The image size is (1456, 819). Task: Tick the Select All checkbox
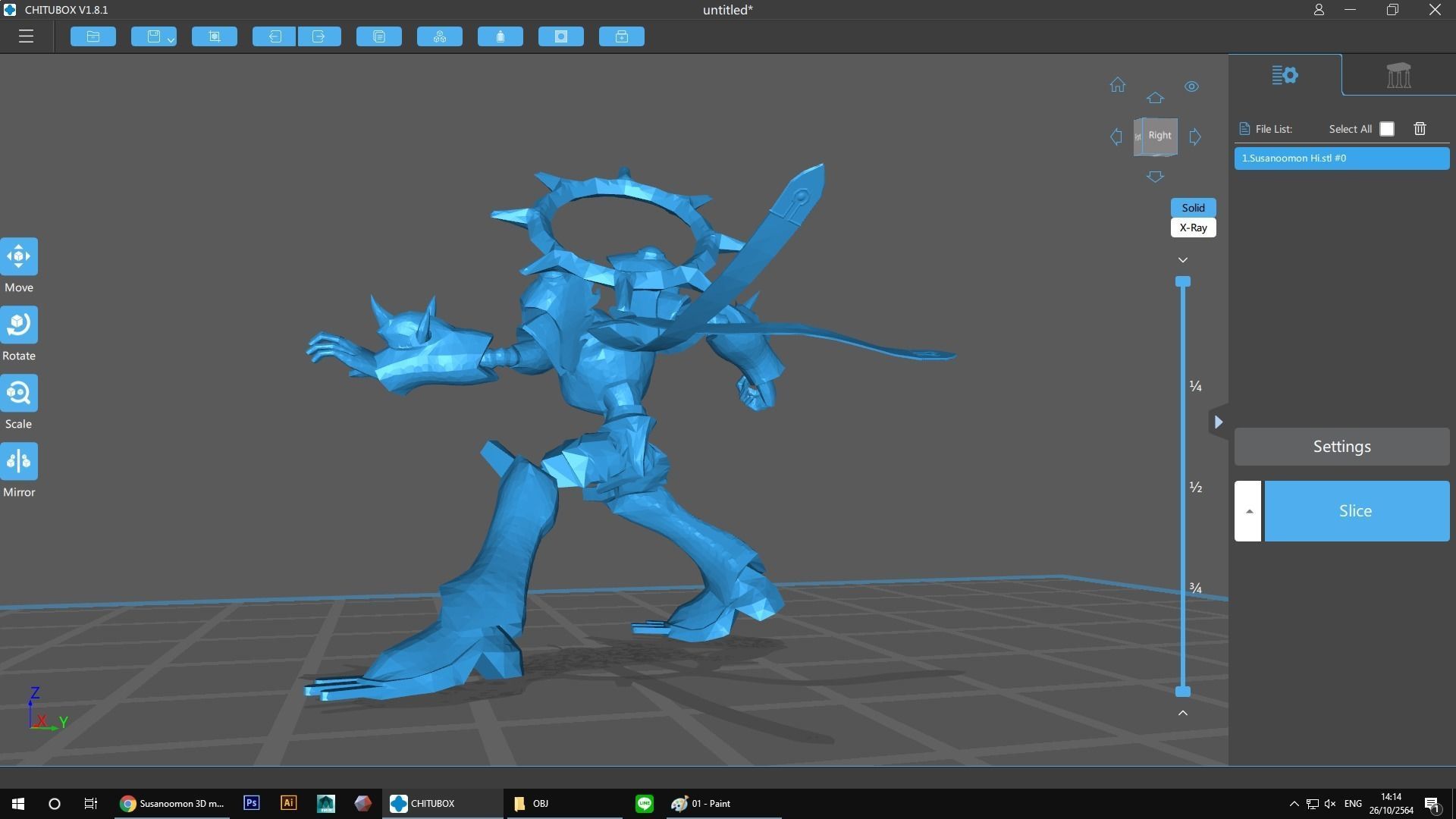click(1387, 129)
